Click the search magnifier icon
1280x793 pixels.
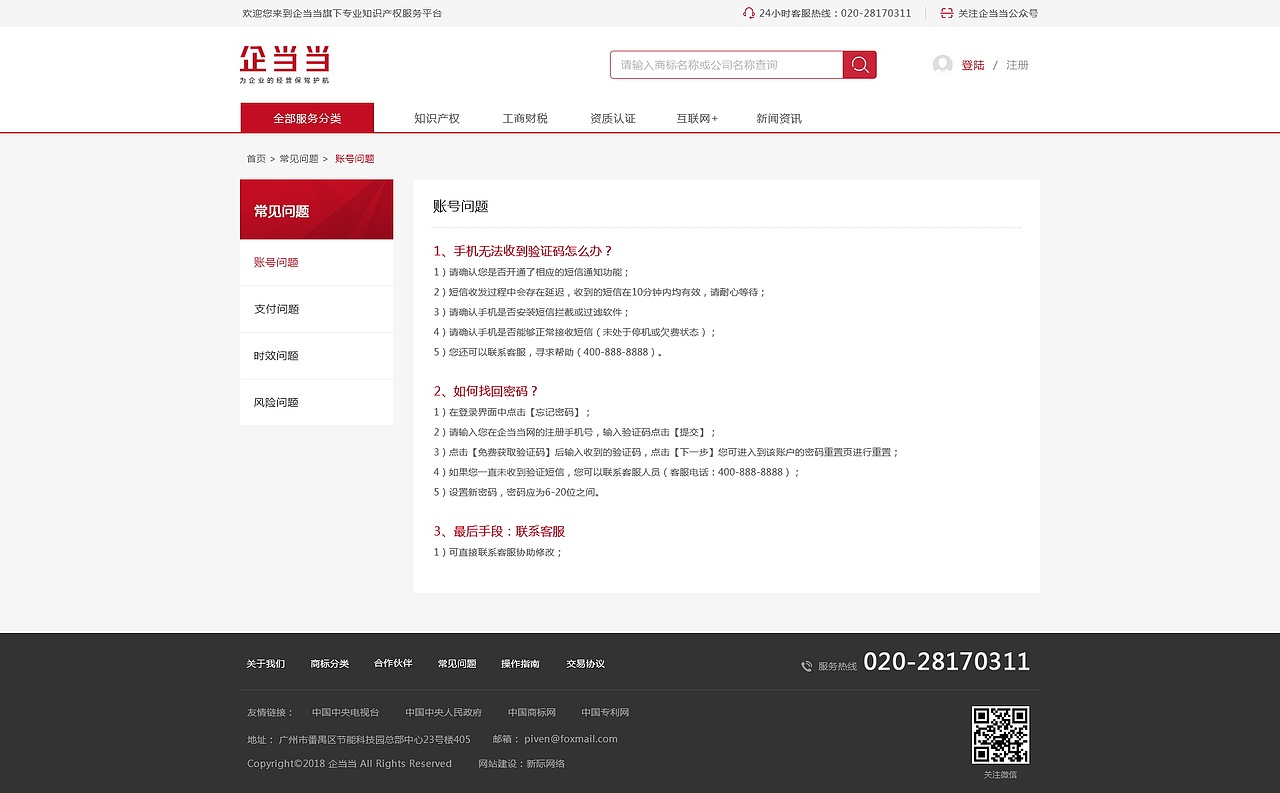click(x=858, y=63)
